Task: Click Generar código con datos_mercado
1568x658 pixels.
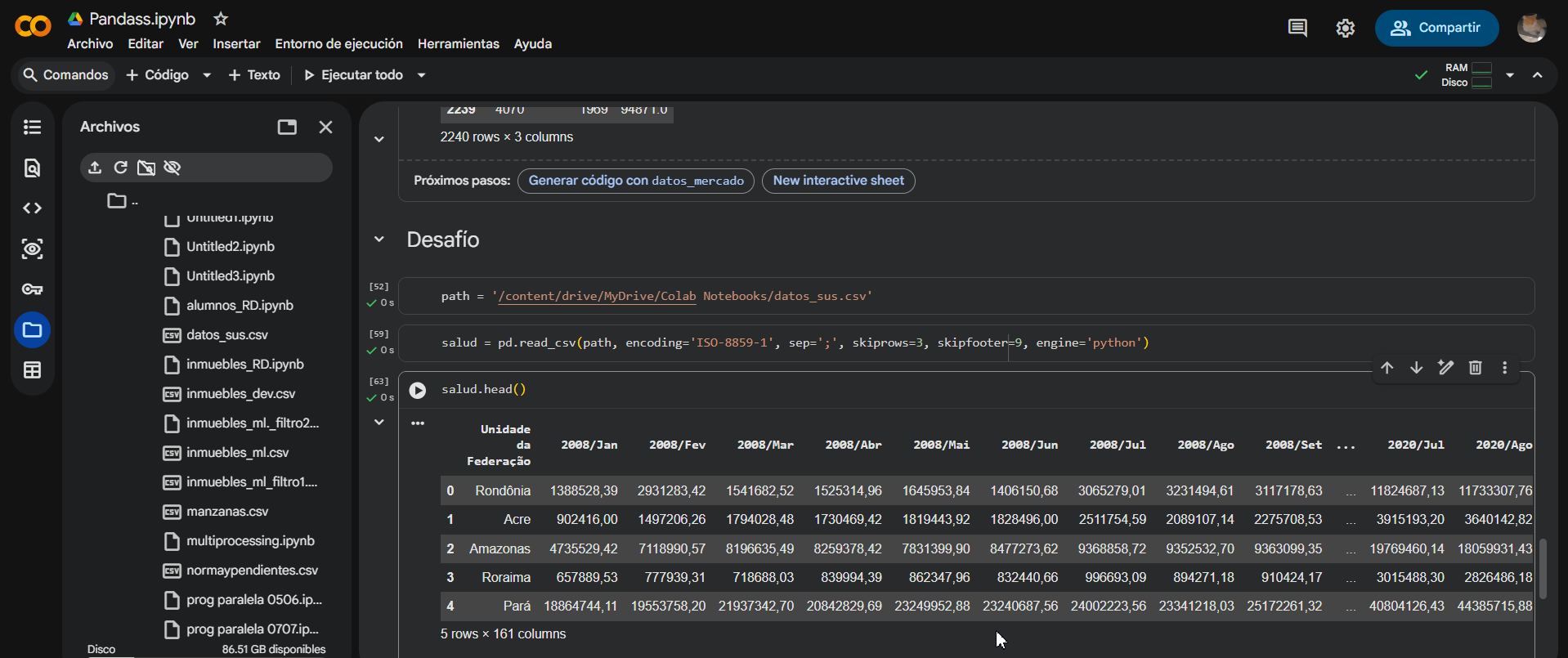Action: click(x=635, y=181)
